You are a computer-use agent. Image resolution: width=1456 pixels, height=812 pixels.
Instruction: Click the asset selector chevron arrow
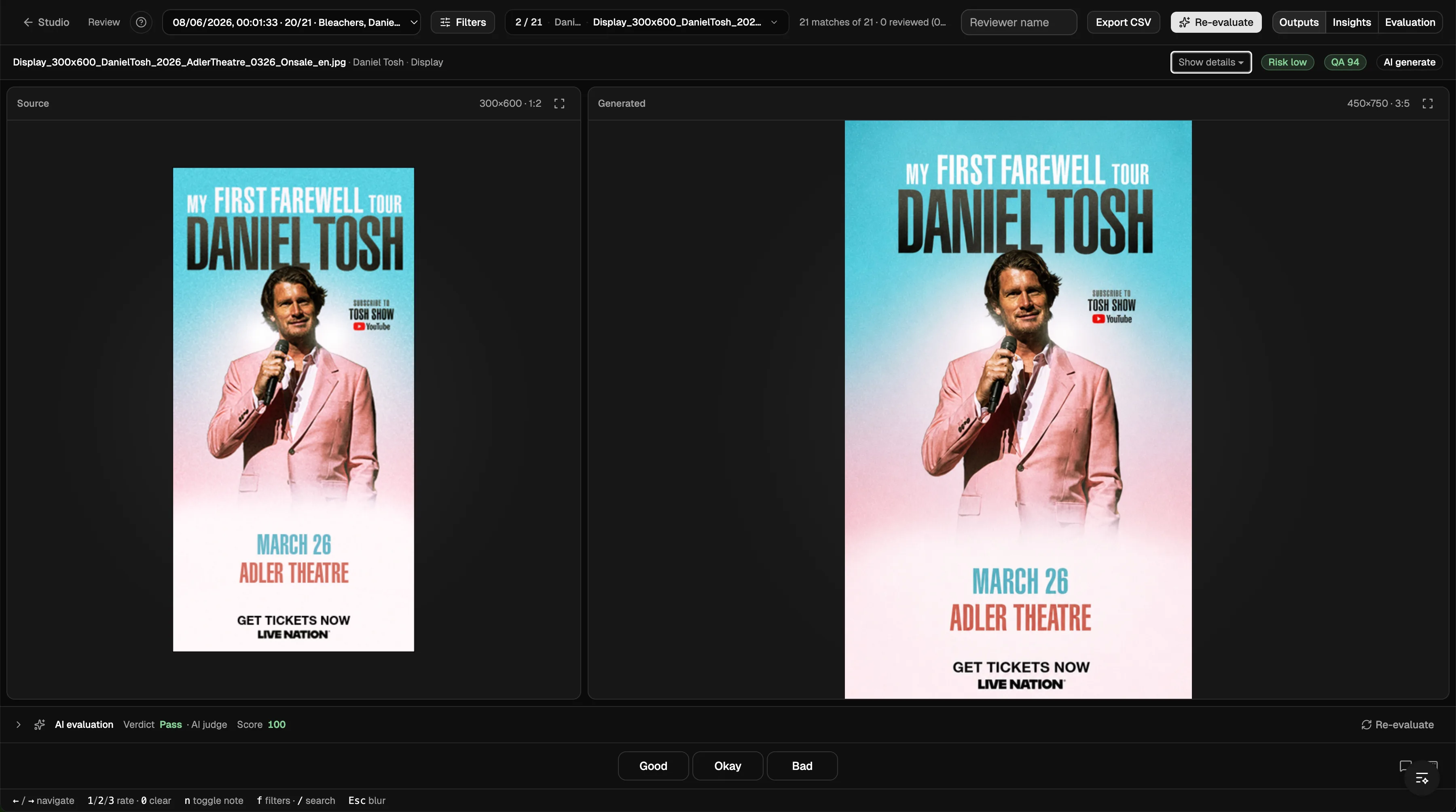click(x=774, y=22)
